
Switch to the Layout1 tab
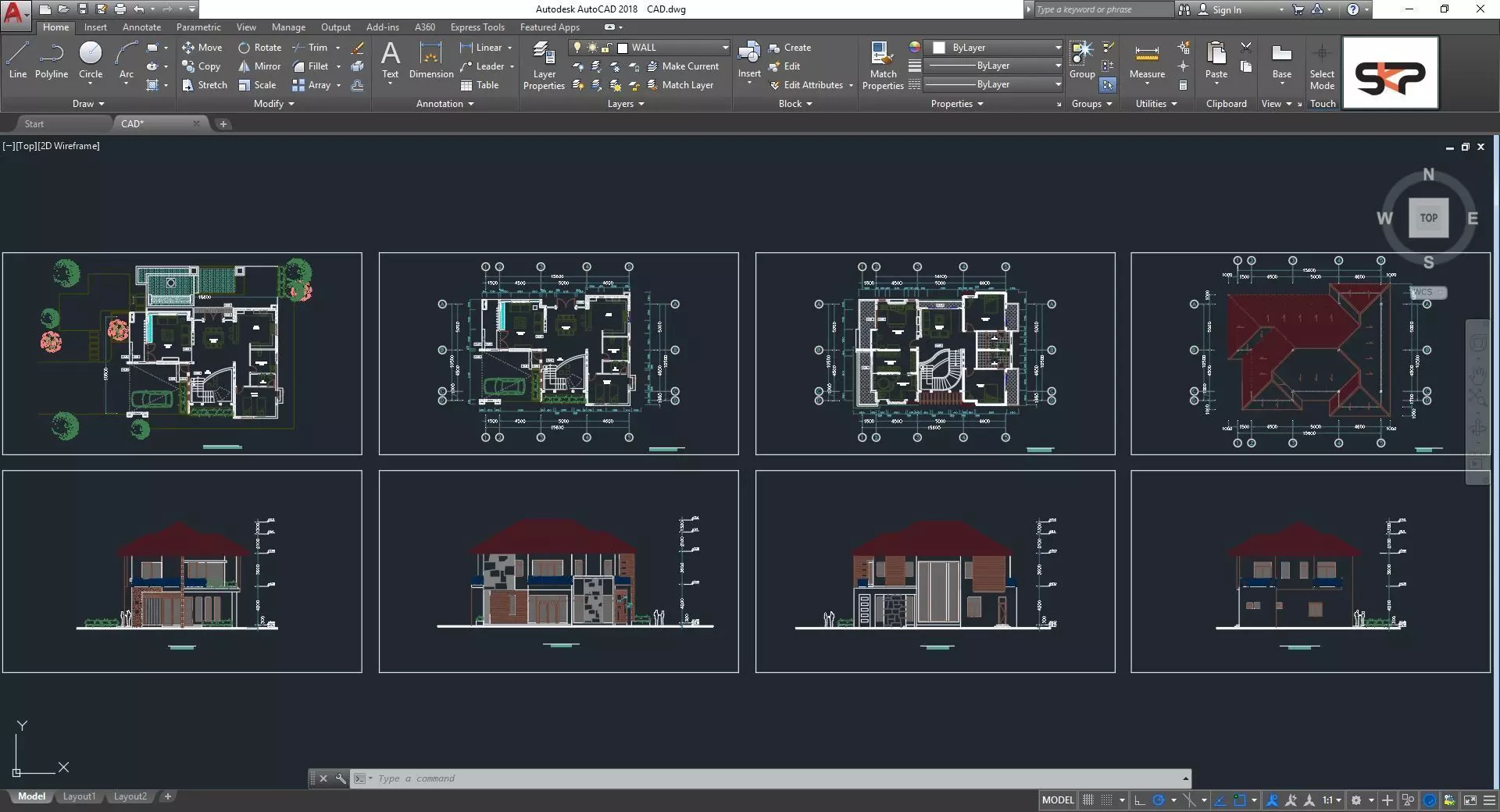tap(79, 797)
